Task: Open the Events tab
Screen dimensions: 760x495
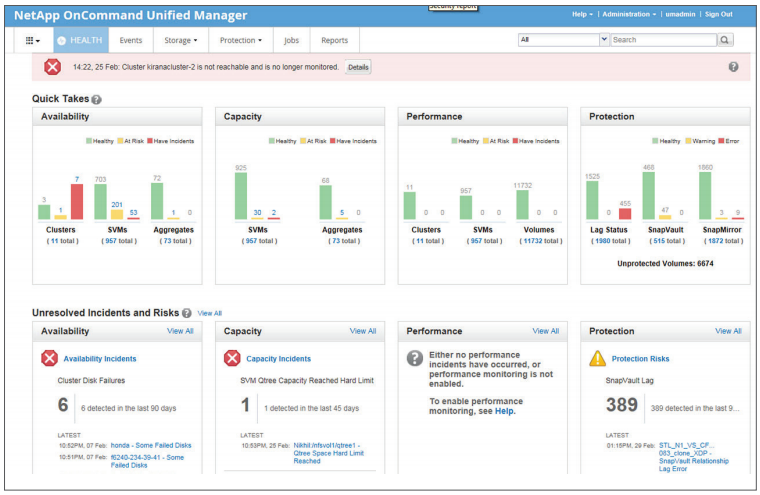Action: point(131,40)
